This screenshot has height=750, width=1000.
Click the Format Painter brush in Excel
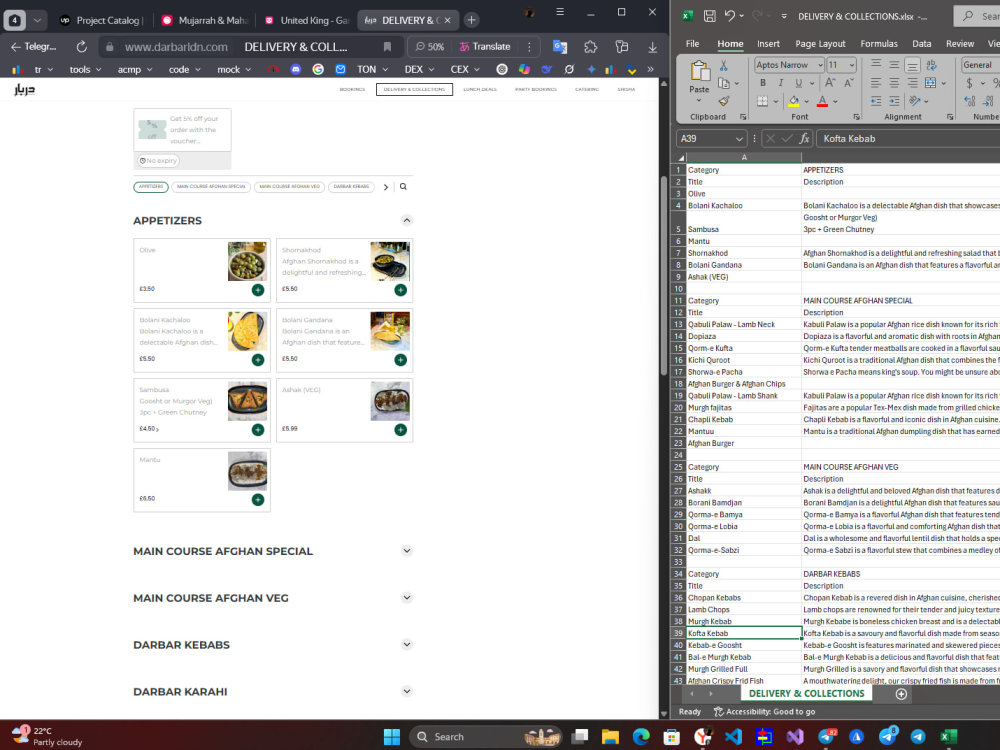pos(724,101)
